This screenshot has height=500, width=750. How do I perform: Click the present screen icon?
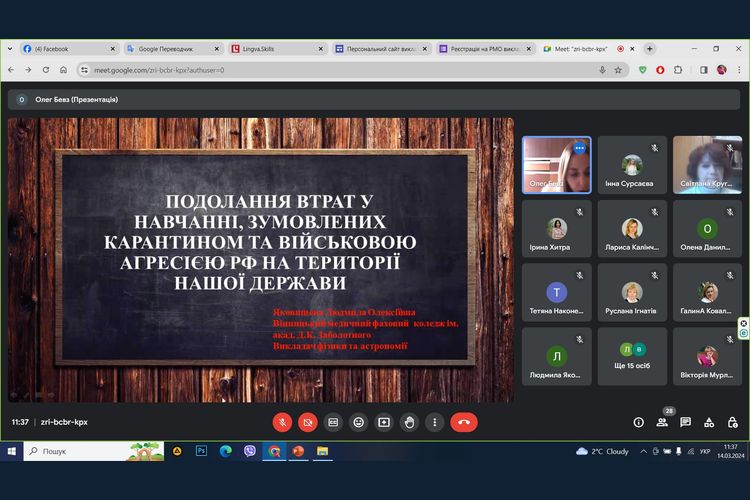[383, 422]
